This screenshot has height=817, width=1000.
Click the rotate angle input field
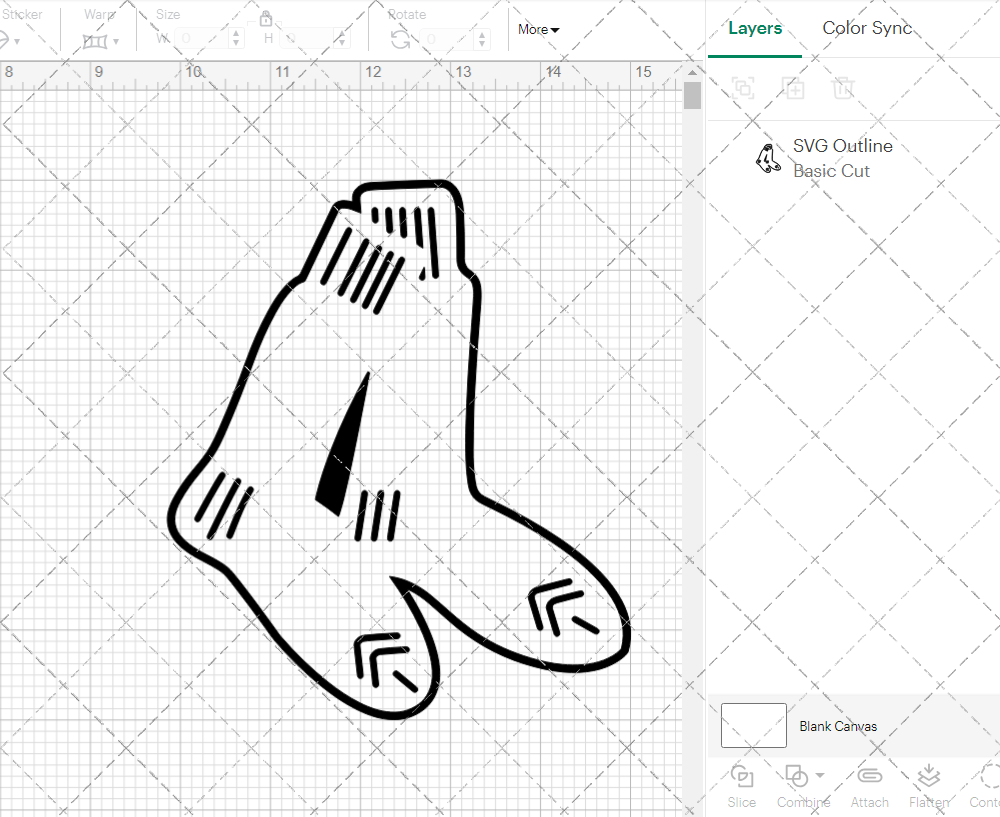[447, 39]
